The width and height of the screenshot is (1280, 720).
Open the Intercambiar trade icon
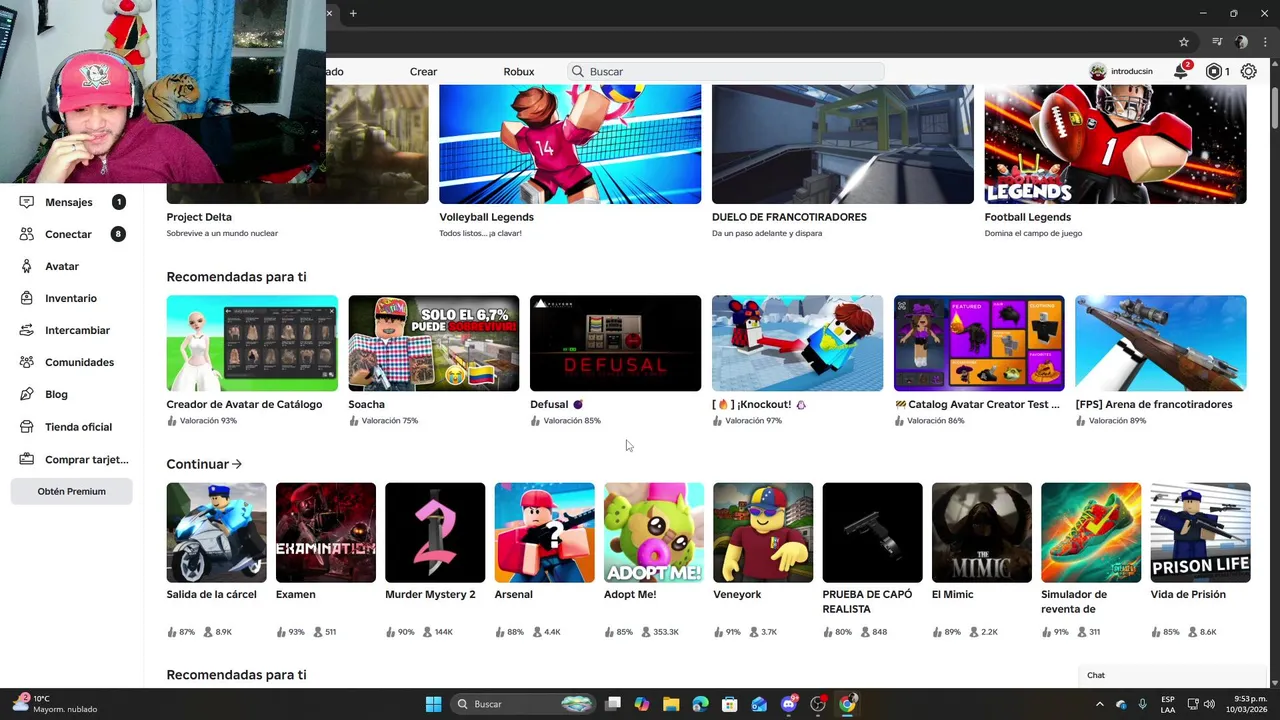click(x=26, y=330)
